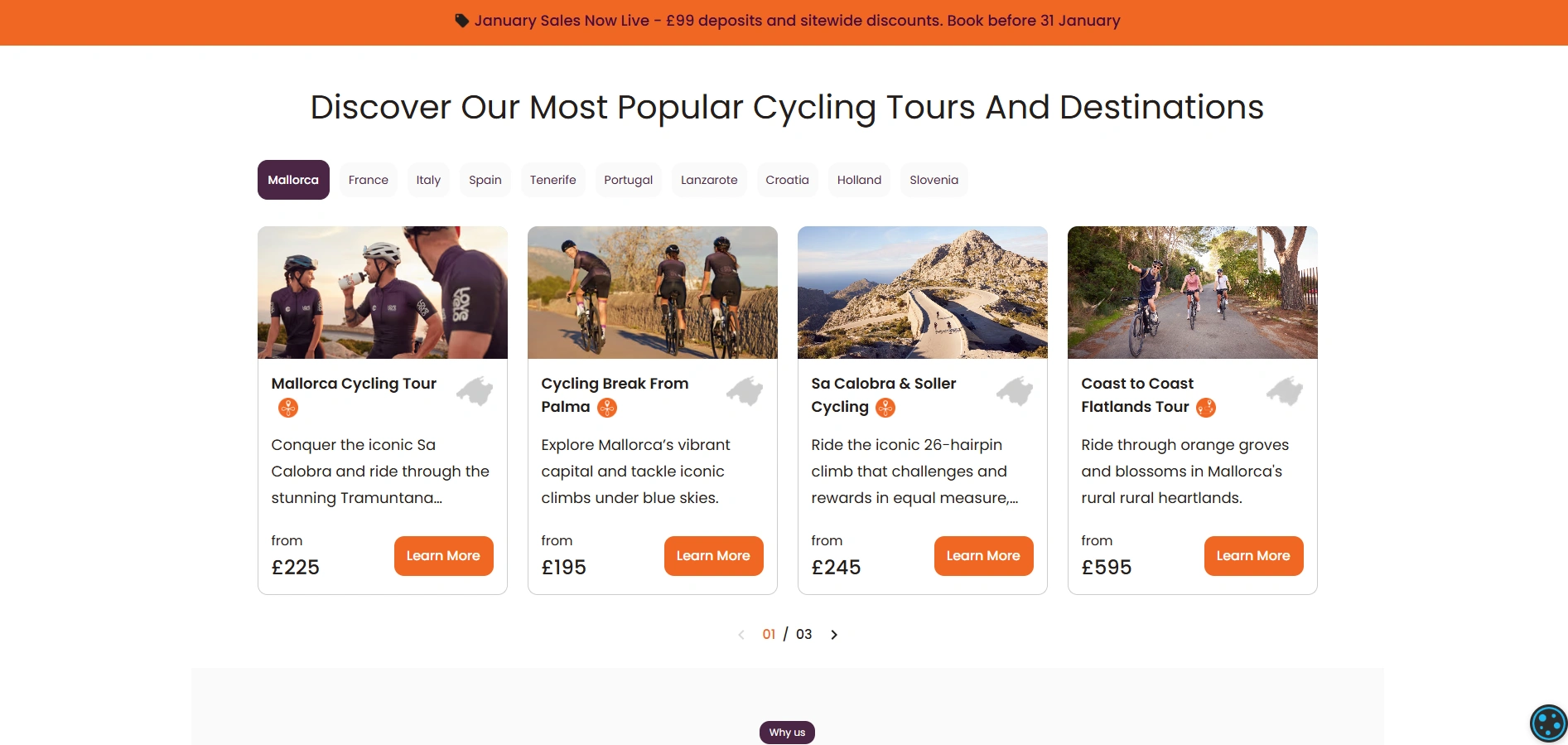Screen dimensions: 1568x745
Task: Go to previous carousel page with left chevron
Action: click(741, 635)
